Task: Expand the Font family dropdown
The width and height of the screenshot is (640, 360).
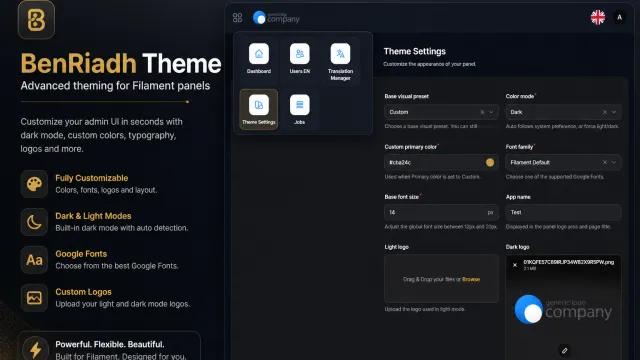Action: 613,162
